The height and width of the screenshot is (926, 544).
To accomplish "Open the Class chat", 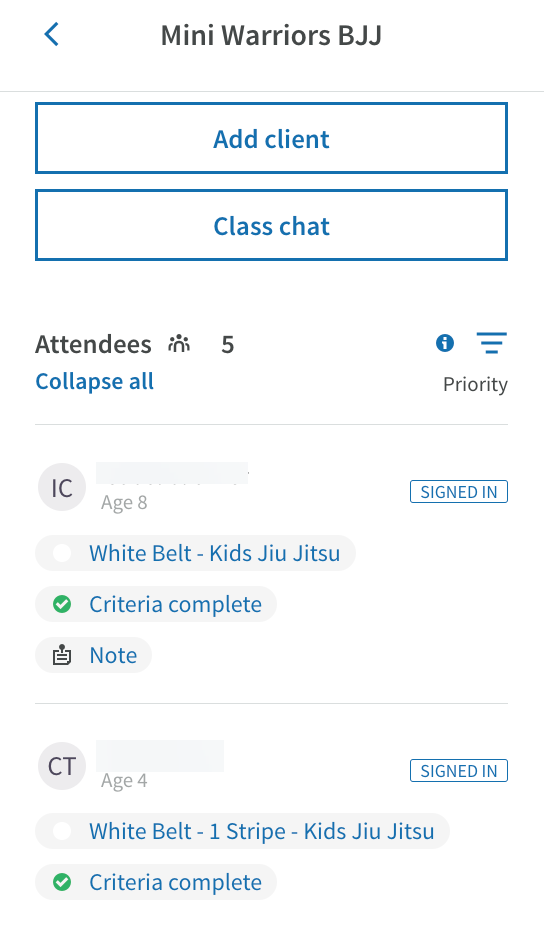I will coord(272,225).
